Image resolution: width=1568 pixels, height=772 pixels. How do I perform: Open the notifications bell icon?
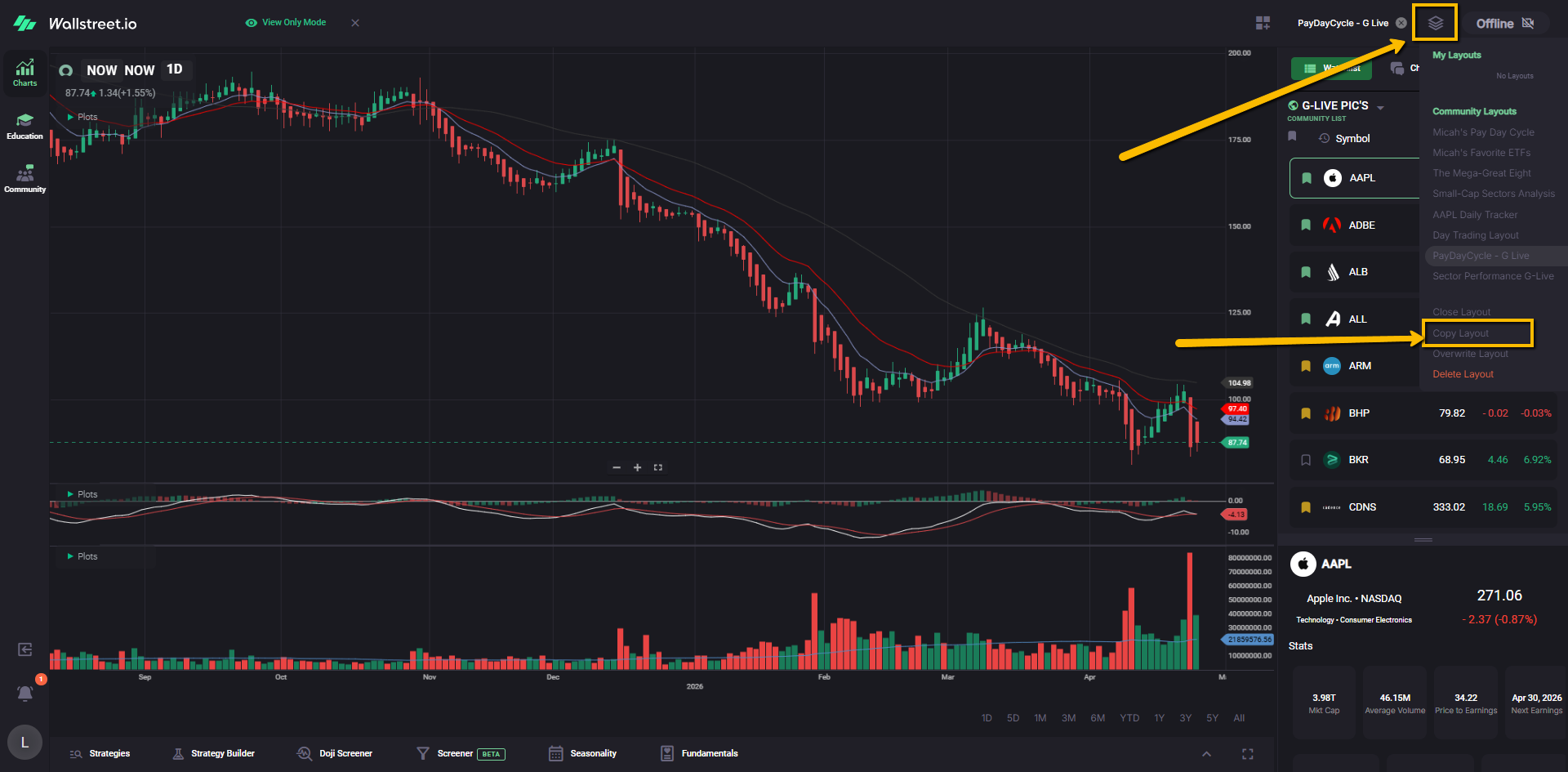pyautogui.click(x=24, y=693)
